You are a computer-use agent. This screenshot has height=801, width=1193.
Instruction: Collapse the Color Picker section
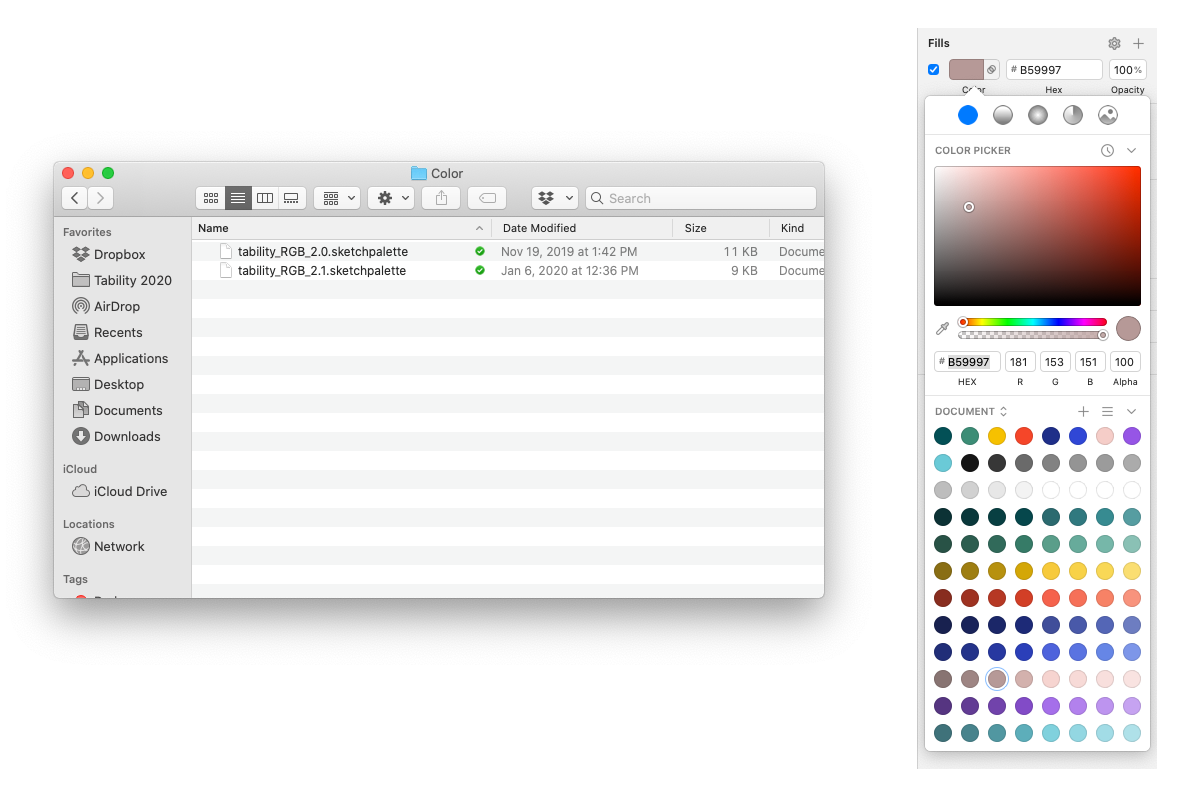1131,151
